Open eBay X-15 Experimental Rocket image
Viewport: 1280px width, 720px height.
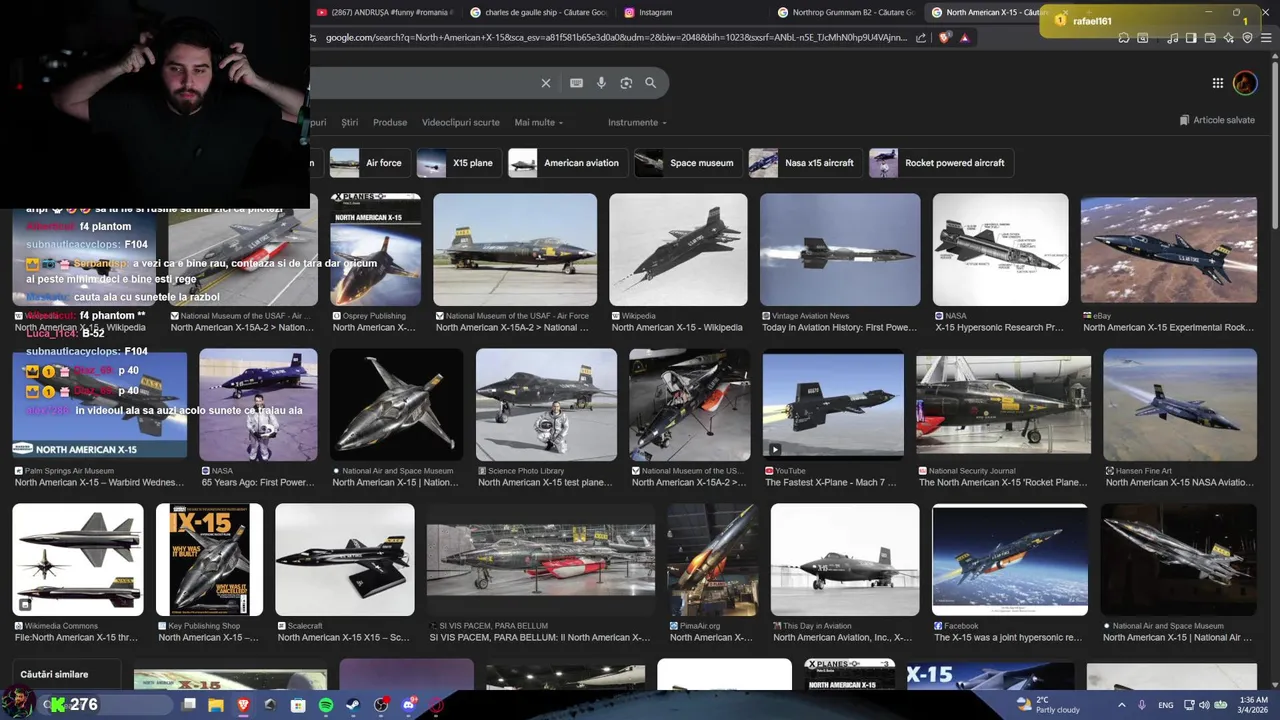[x=1169, y=250]
